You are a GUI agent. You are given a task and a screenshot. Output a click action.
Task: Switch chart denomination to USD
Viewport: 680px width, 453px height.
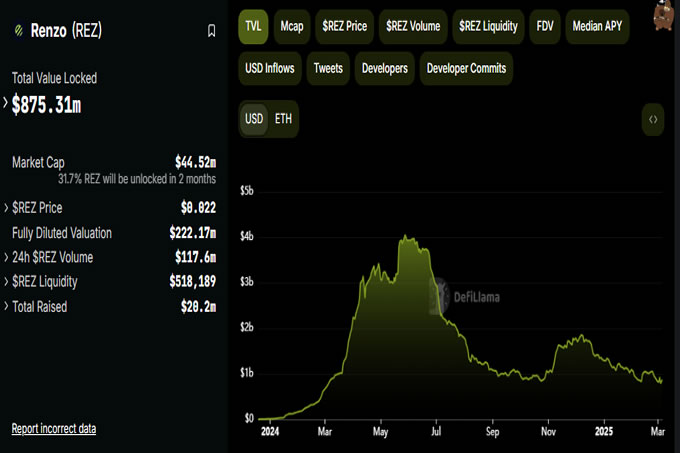tap(254, 119)
